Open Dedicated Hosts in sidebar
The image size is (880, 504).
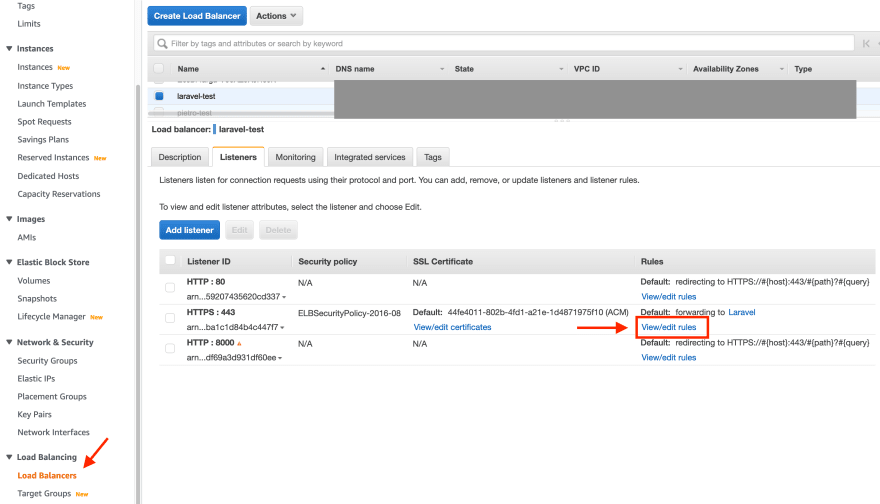coord(48,176)
